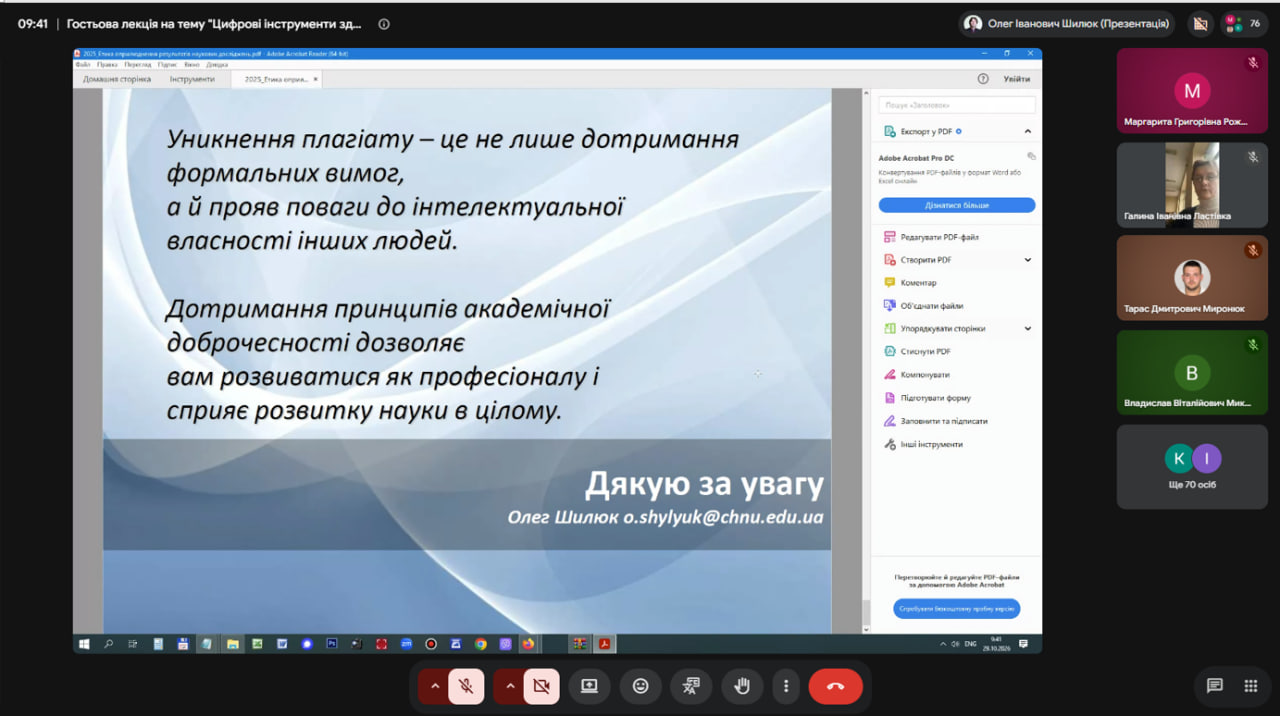Select presenter chip Олег Іванович Шилюк
The width and height of the screenshot is (1280, 716).
pos(1067,23)
